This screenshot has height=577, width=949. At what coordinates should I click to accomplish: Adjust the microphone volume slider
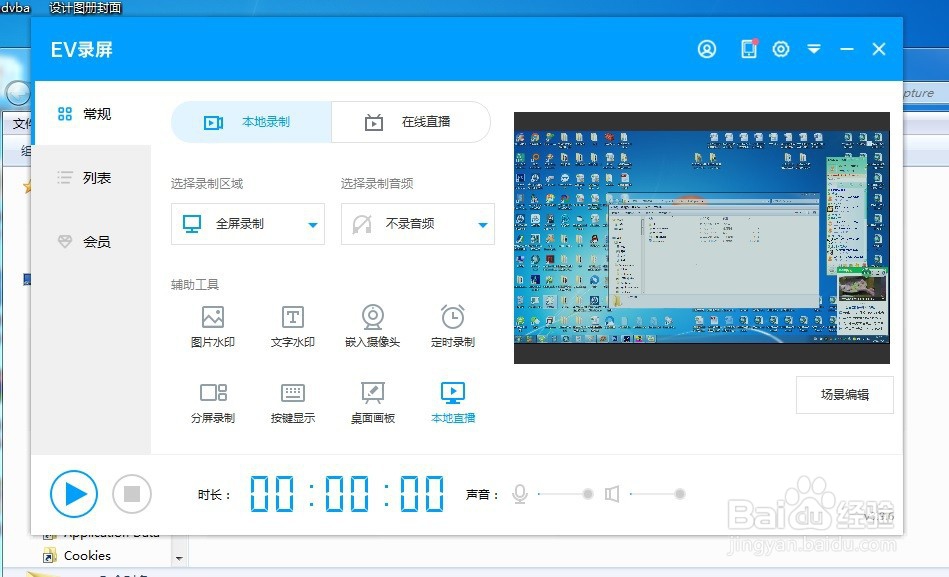point(565,494)
